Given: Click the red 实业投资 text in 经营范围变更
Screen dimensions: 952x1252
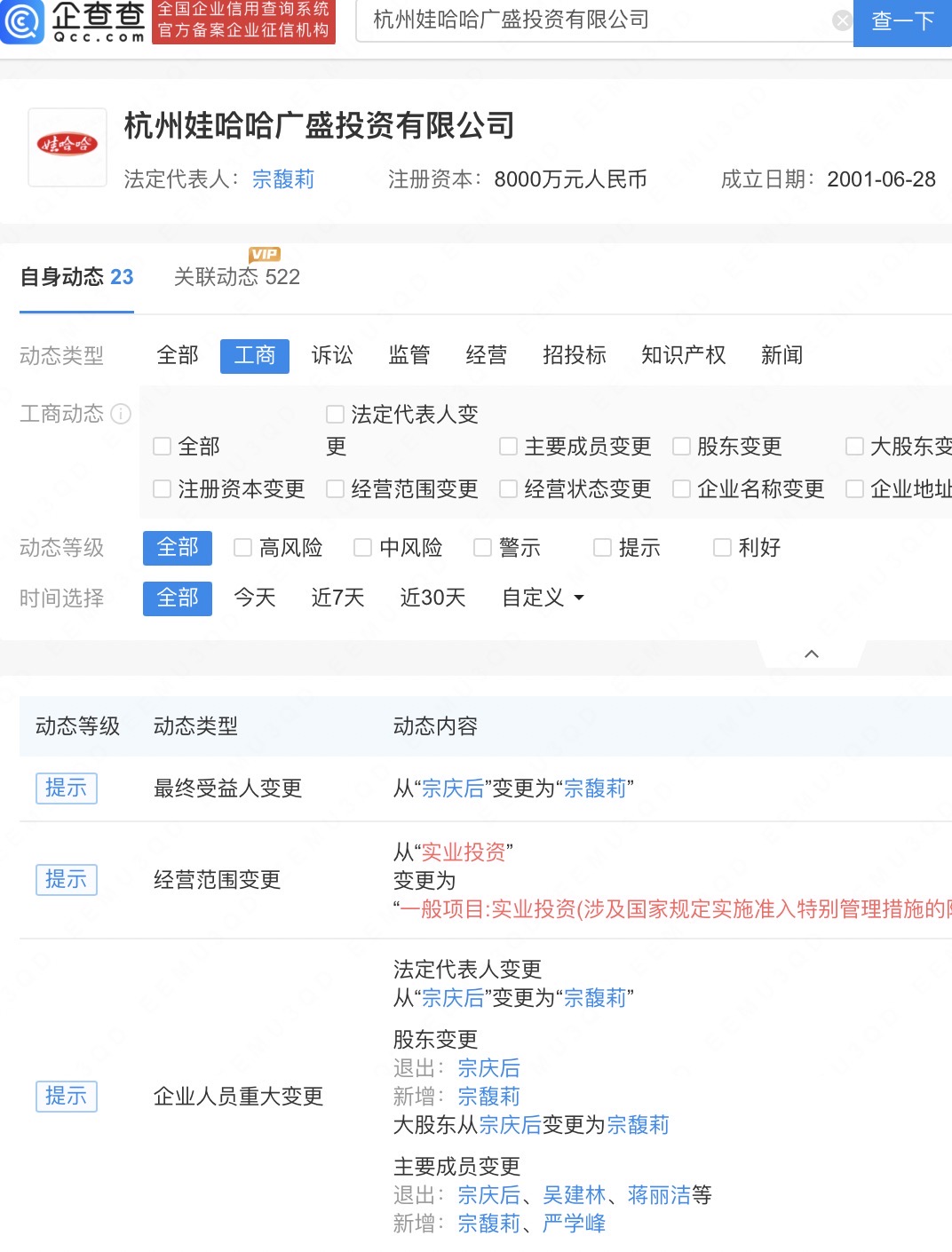Looking at the screenshot, I should point(464,852).
